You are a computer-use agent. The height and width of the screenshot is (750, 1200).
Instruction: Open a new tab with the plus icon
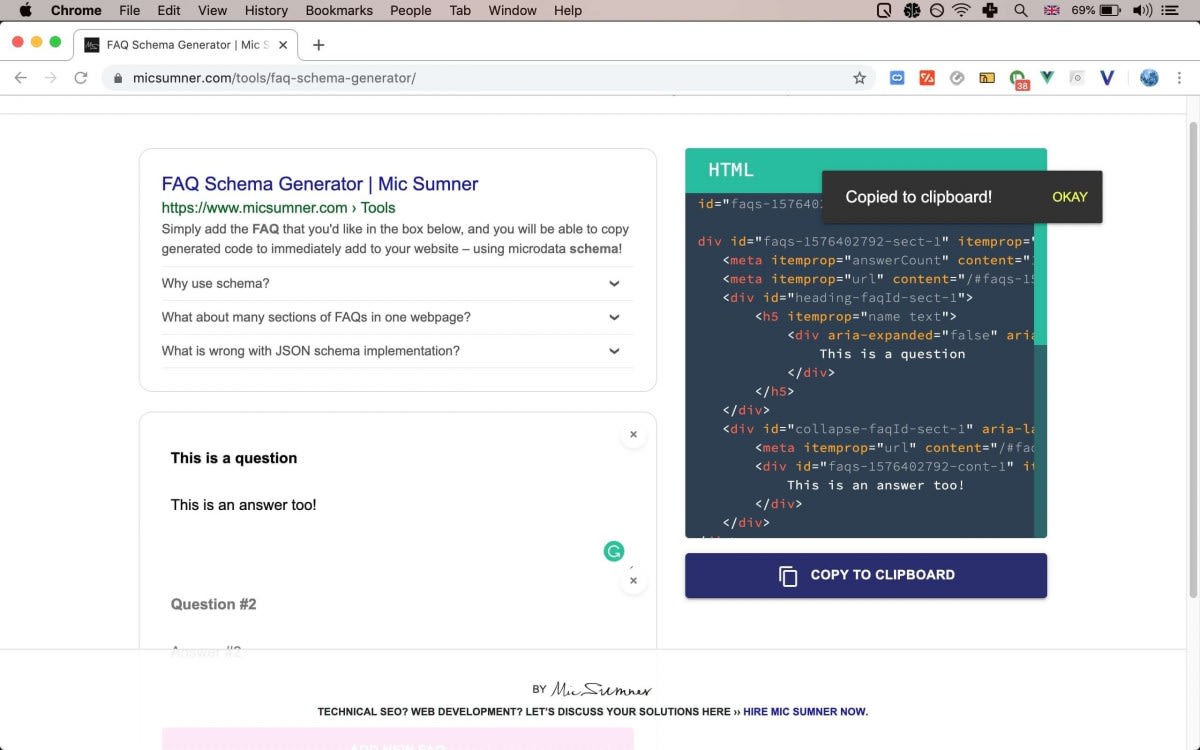click(318, 45)
